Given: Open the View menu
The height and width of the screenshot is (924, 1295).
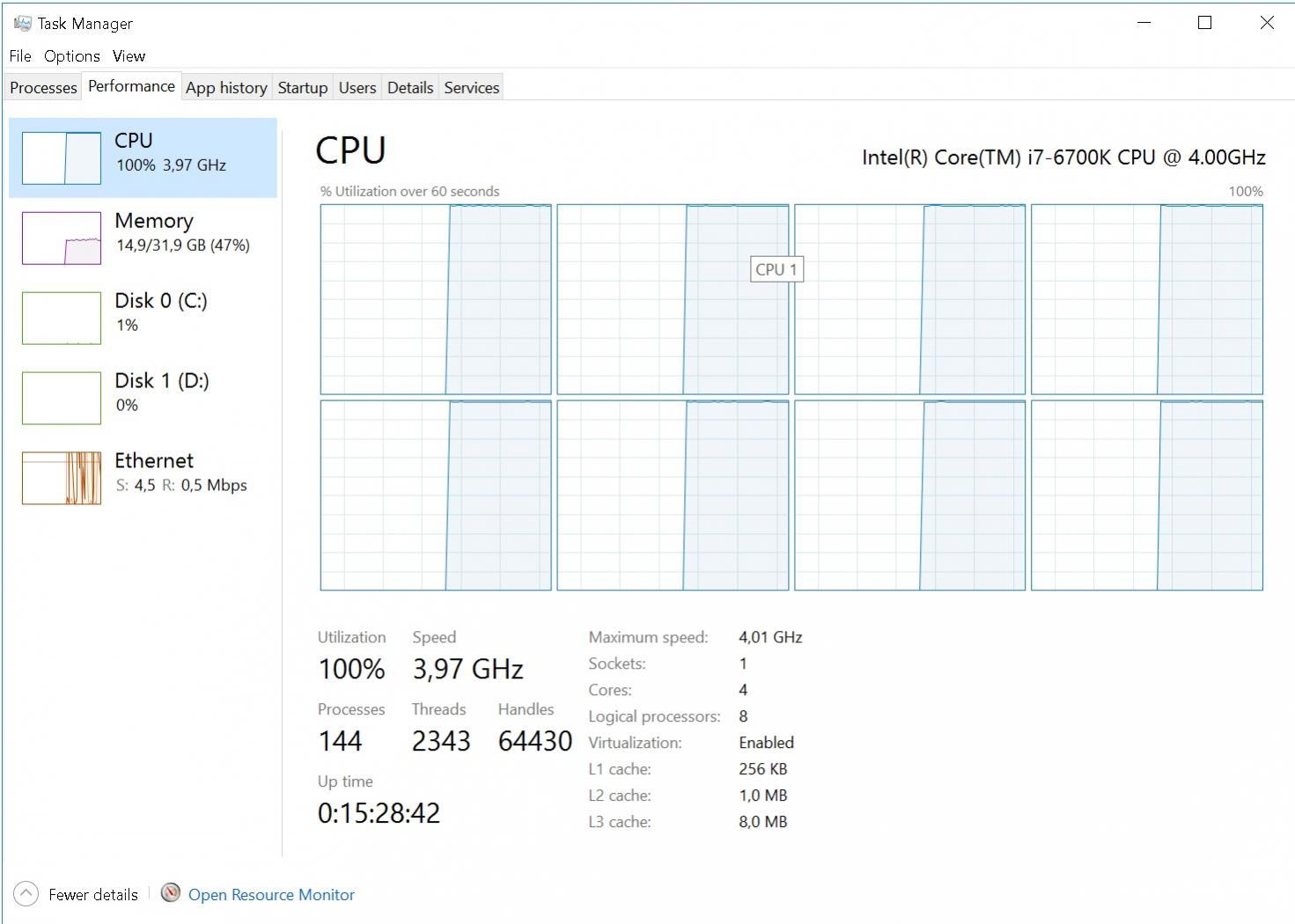Looking at the screenshot, I should point(129,55).
